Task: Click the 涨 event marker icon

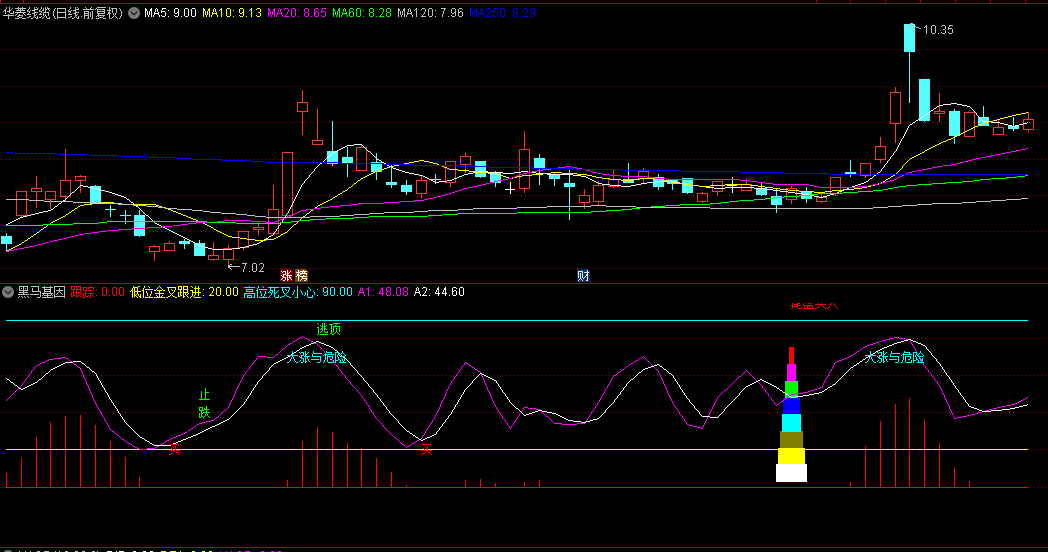Action: tap(286, 275)
